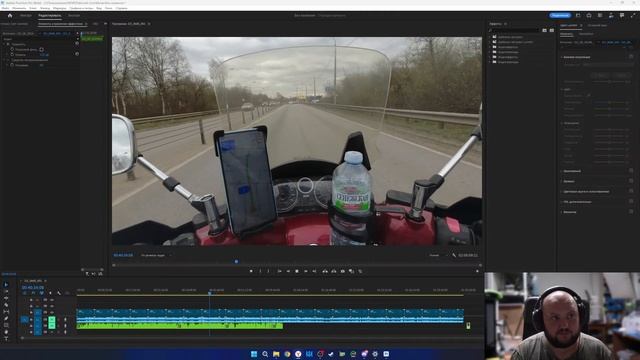This screenshot has width=640, height=360.
Task: Switch to the Edit tab
Action: [49, 16]
